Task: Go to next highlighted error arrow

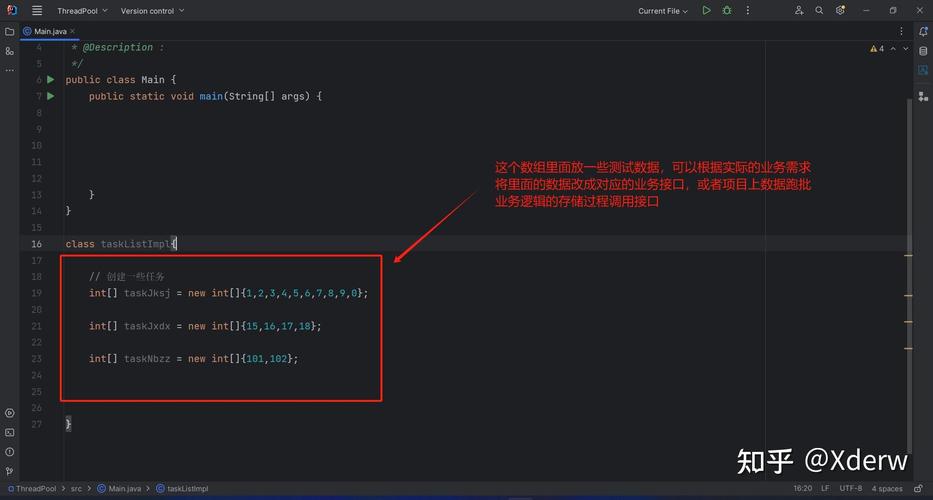Action: pos(906,49)
